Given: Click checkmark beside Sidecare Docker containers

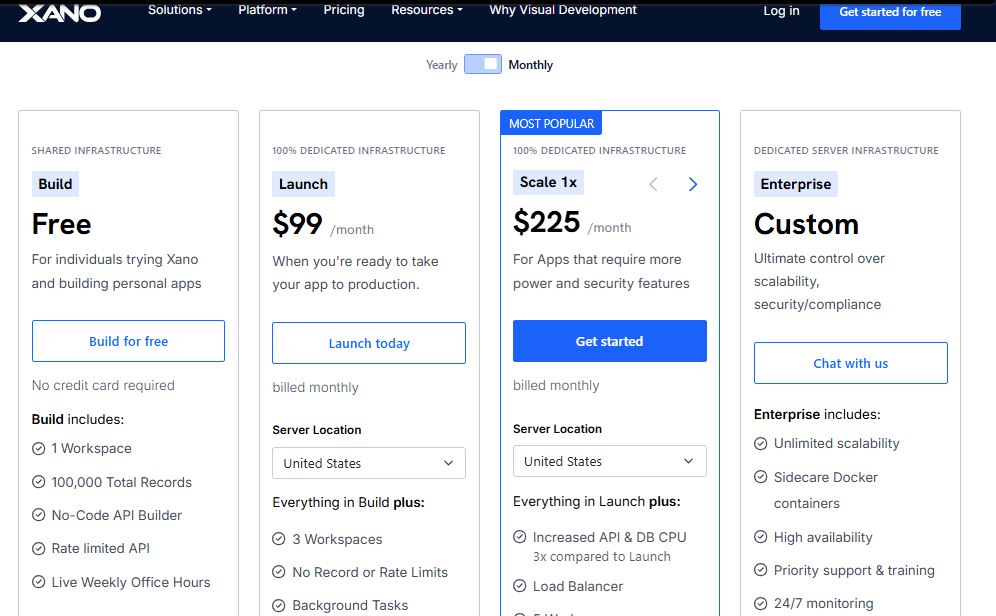Looking at the screenshot, I should (x=760, y=477).
